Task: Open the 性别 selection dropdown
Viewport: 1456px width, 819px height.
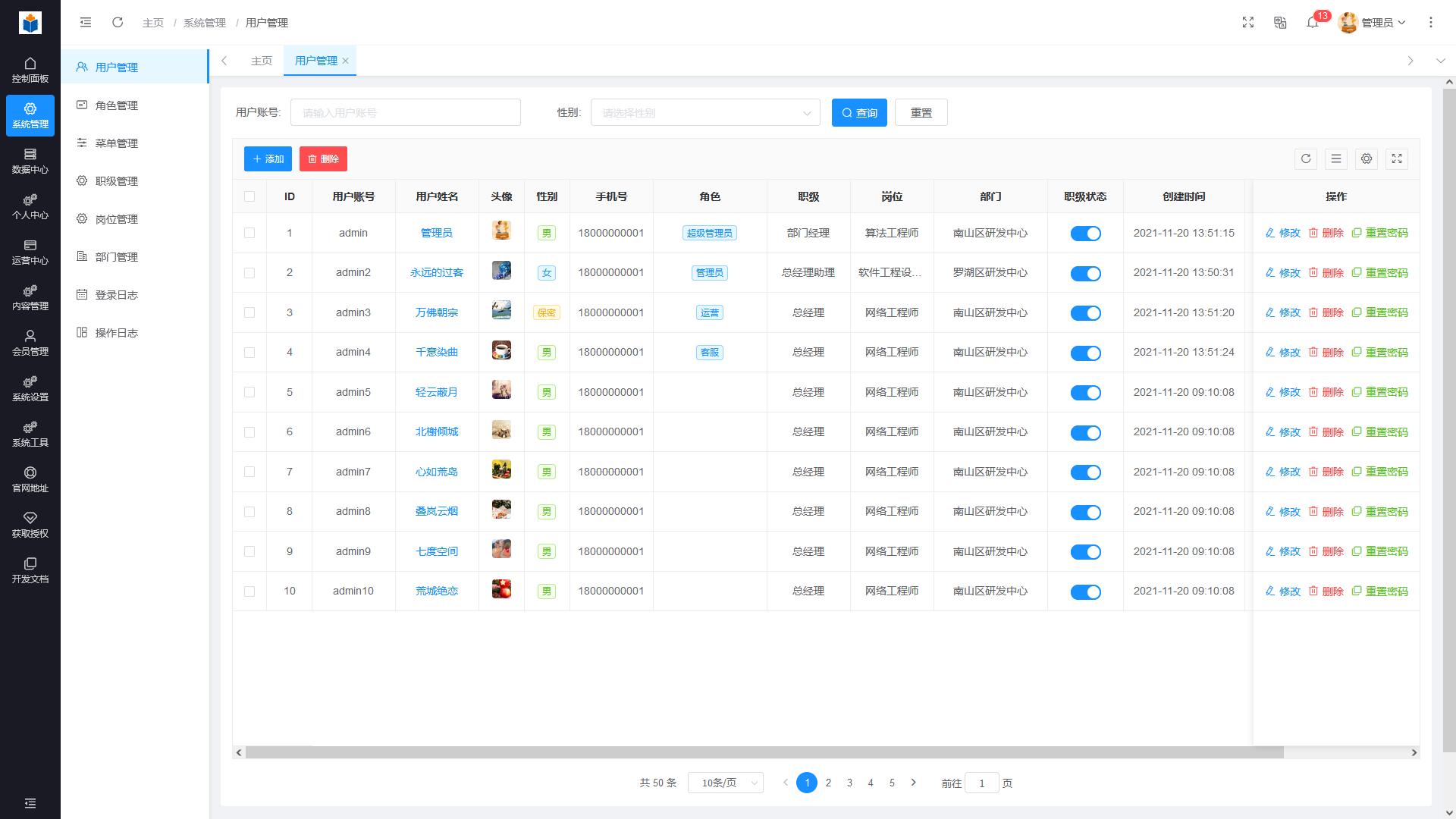Action: coord(704,112)
